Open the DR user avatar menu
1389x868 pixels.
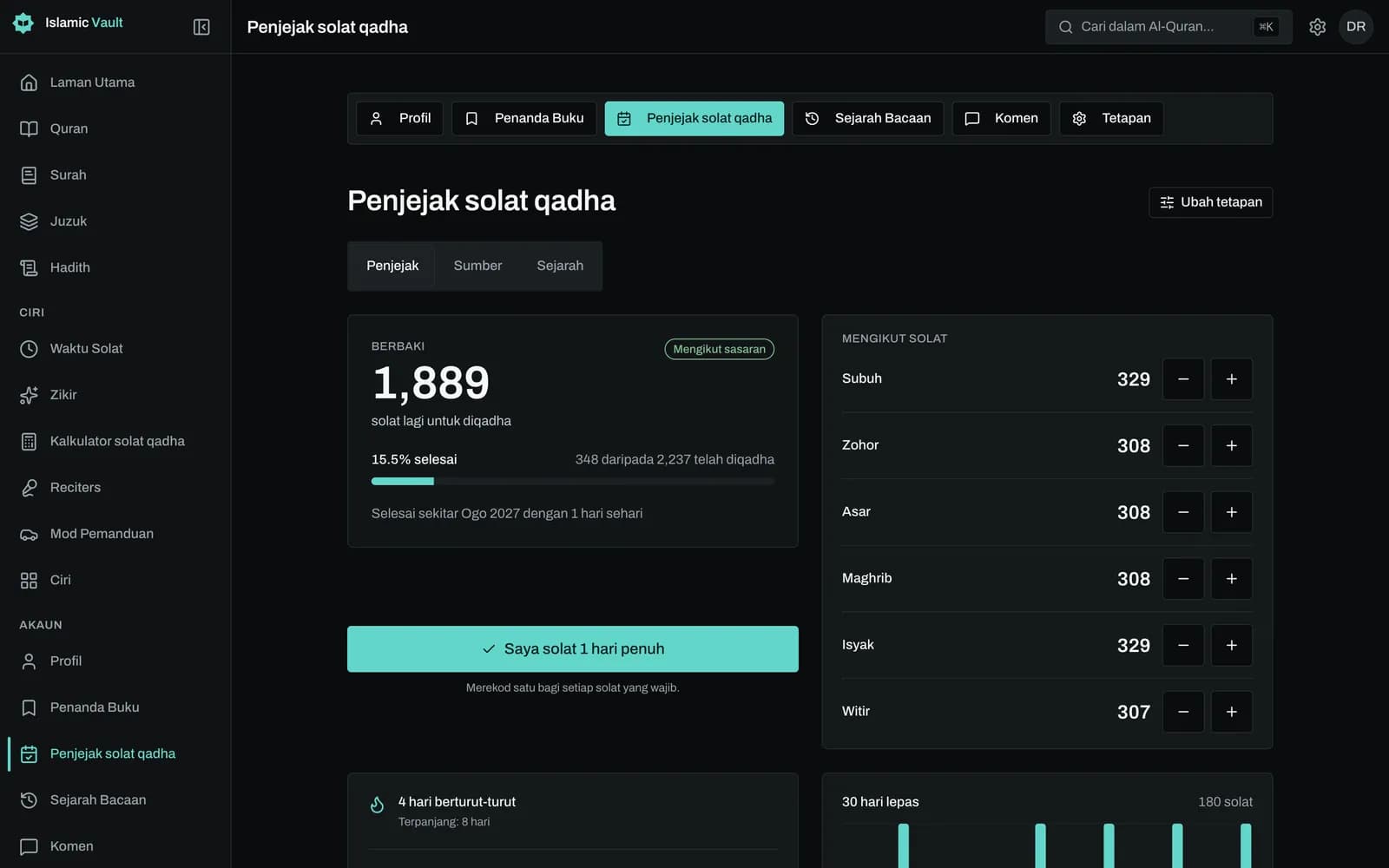1355,27
